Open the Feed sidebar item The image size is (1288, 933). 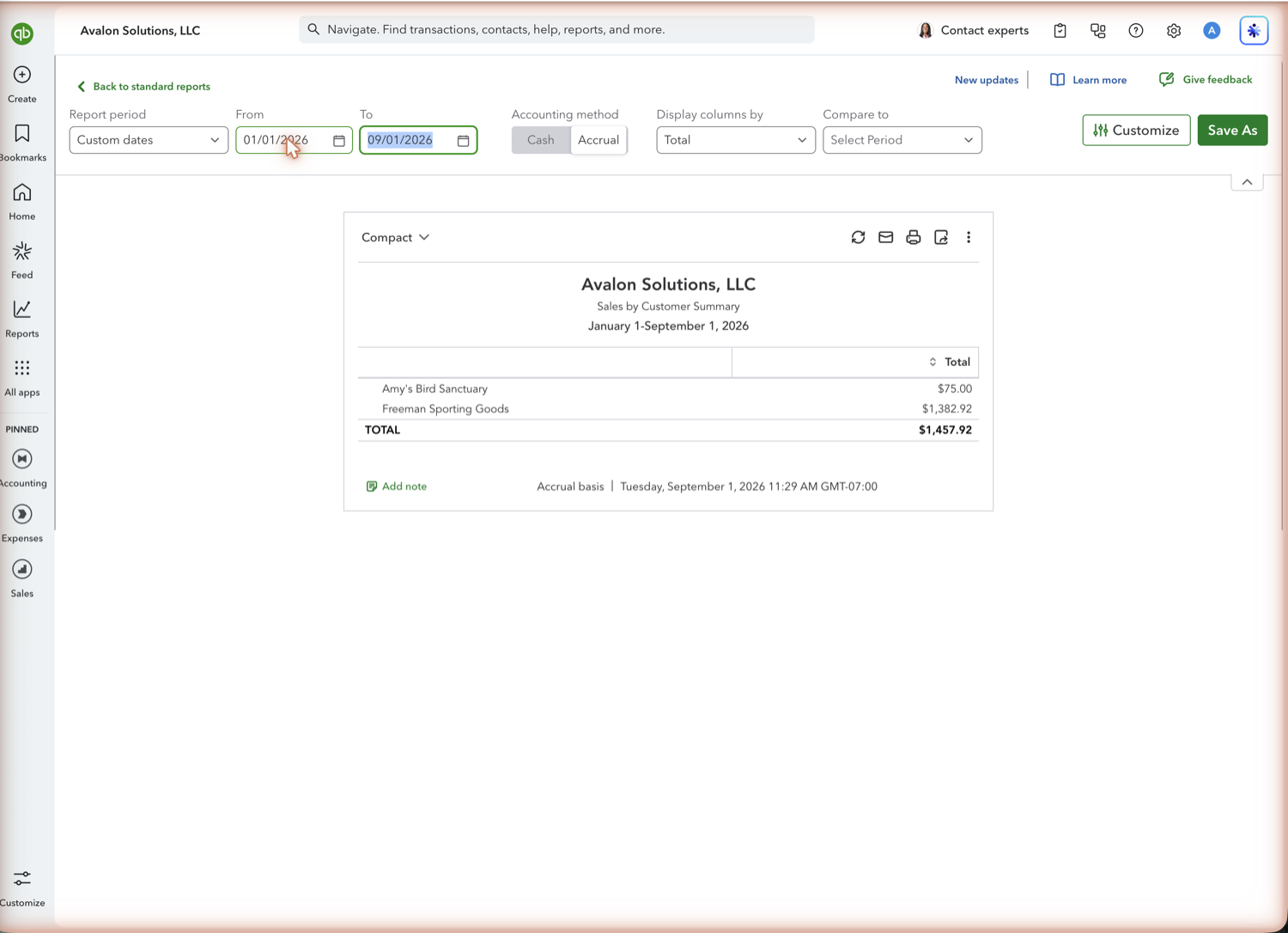[x=22, y=260]
